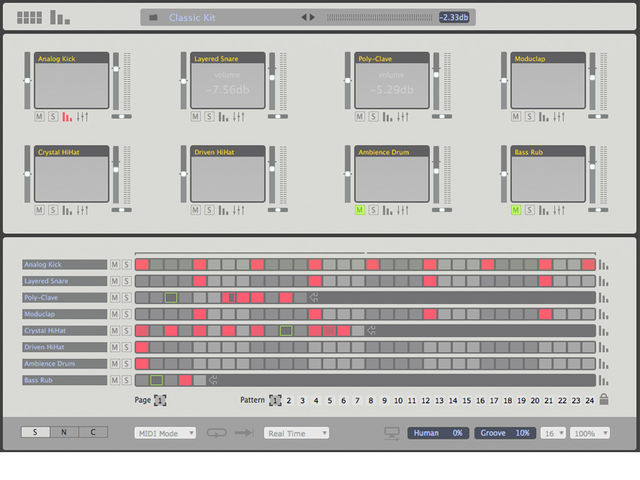640x480 pixels.
Task: Open Crystal HiHat pad velocity bars icon
Action: click(x=67, y=211)
